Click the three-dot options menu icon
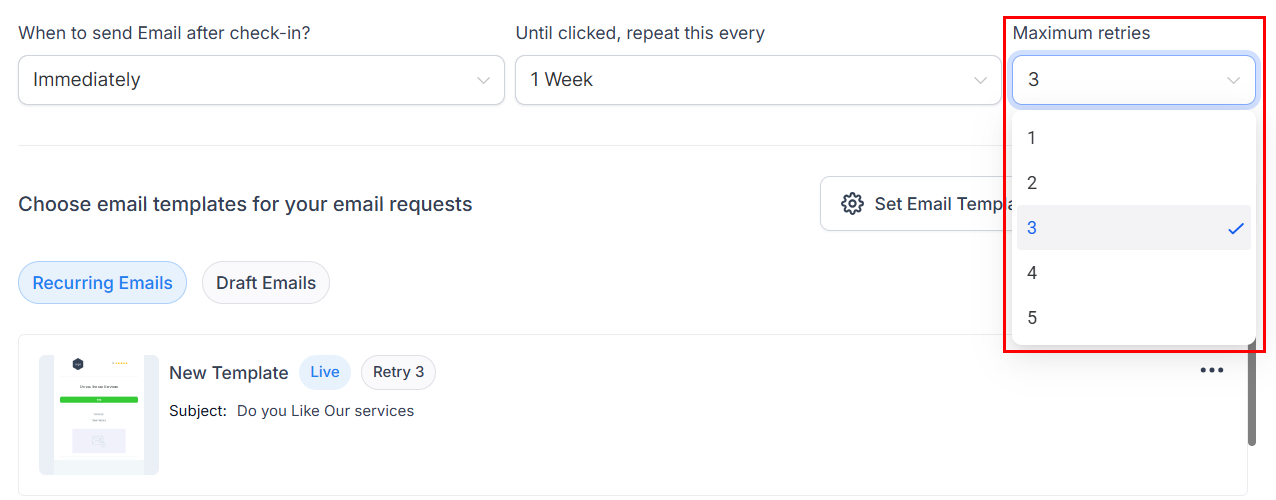Viewport: 1276px width, 500px height. (1212, 371)
